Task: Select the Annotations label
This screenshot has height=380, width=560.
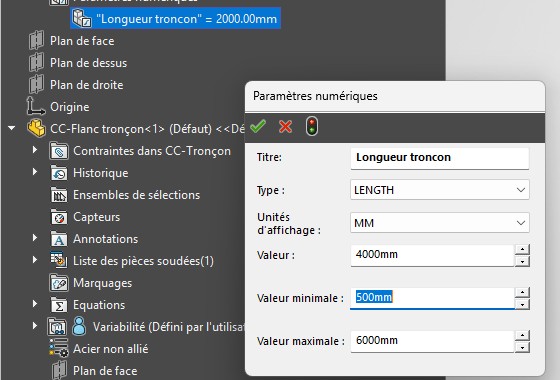Action: (105, 239)
